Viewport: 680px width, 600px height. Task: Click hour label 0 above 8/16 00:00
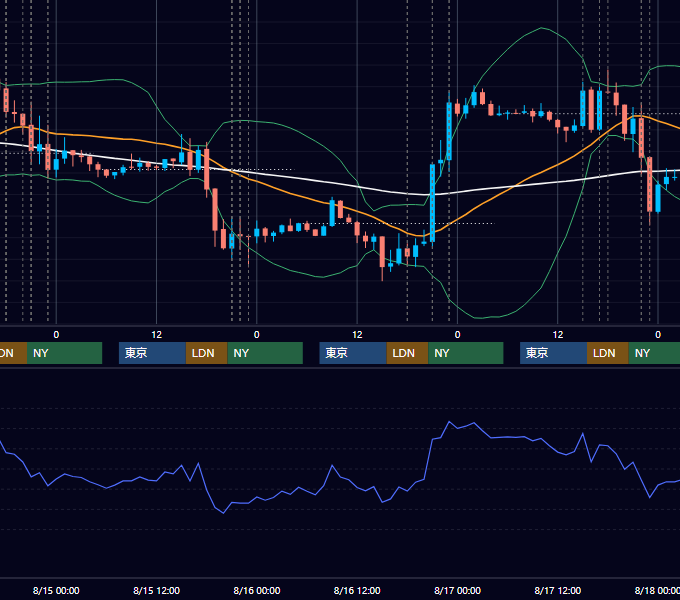click(257, 335)
